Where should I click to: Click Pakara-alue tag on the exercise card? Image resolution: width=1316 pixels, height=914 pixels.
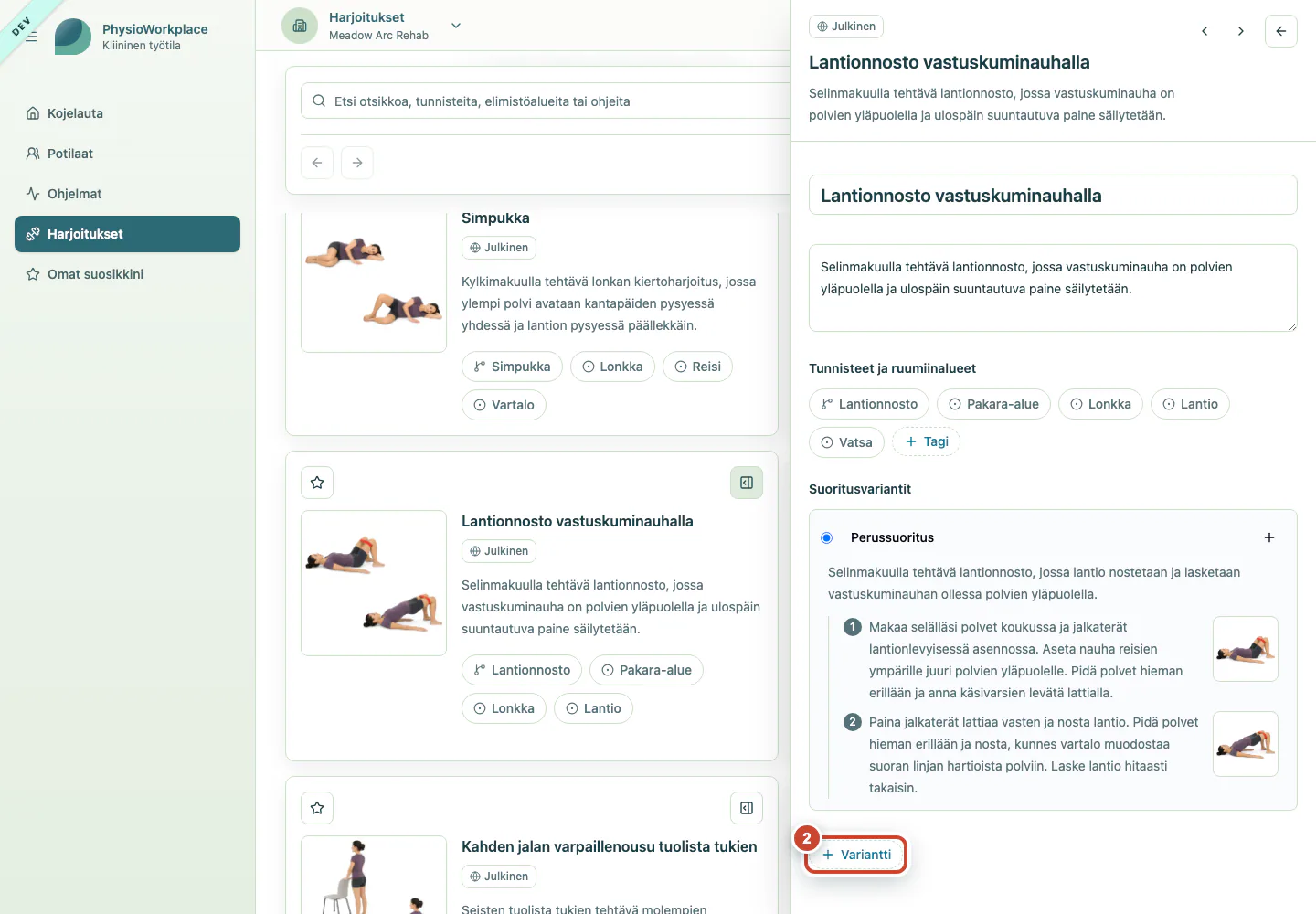[x=646, y=670]
